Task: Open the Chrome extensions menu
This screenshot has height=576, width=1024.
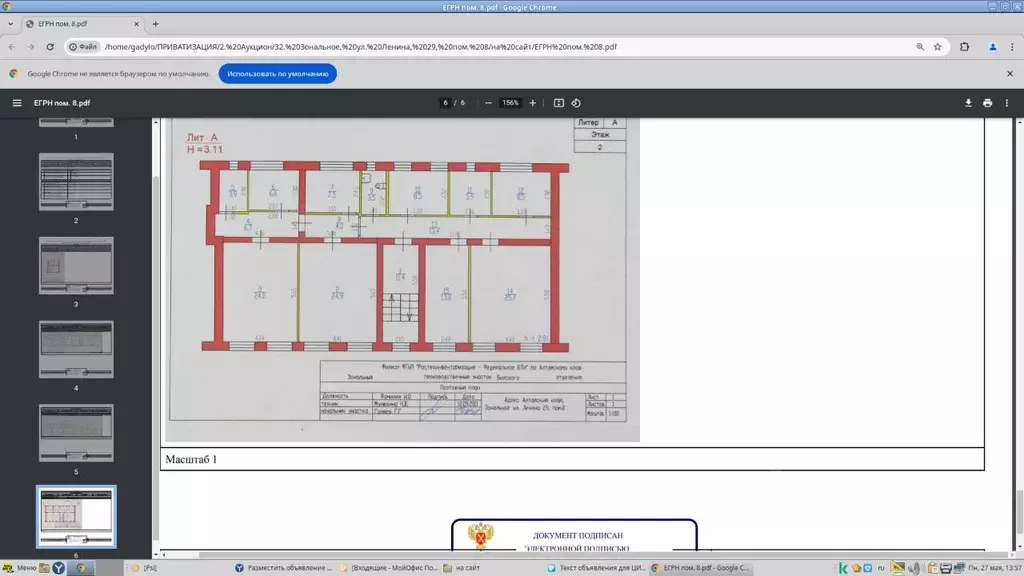Action: [965, 47]
